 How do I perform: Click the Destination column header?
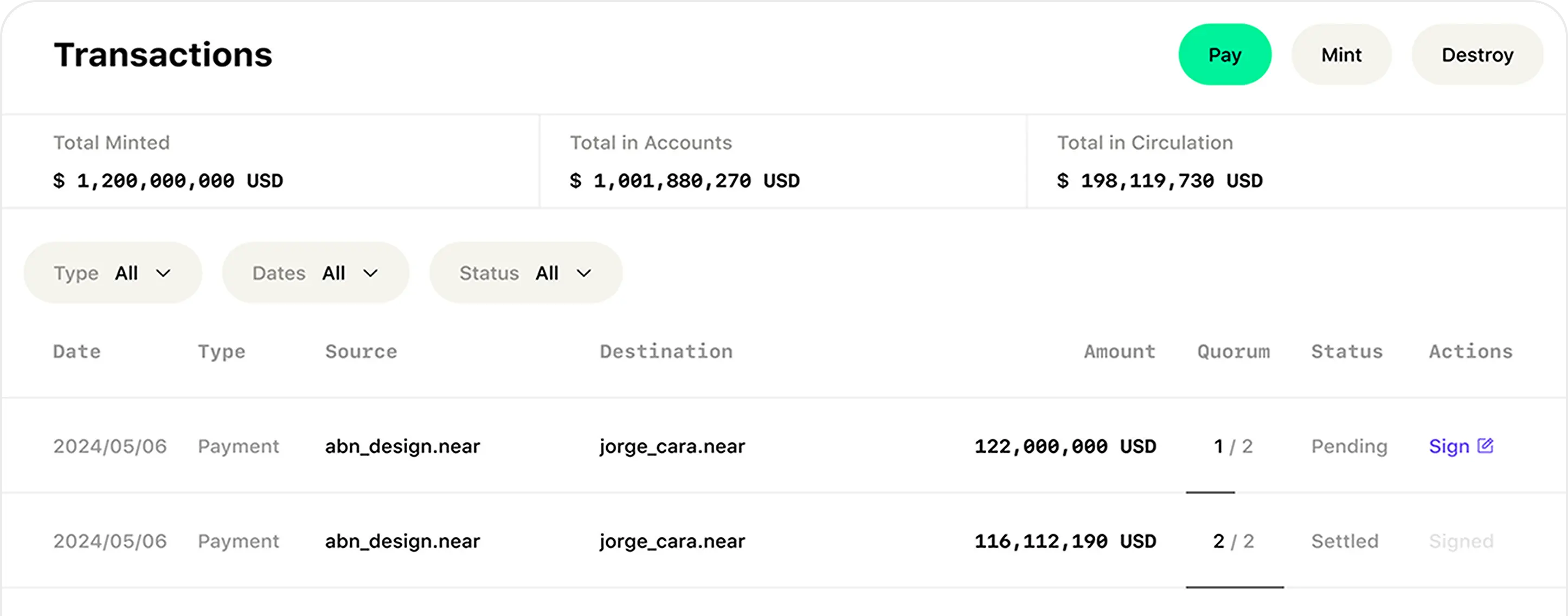pos(666,351)
